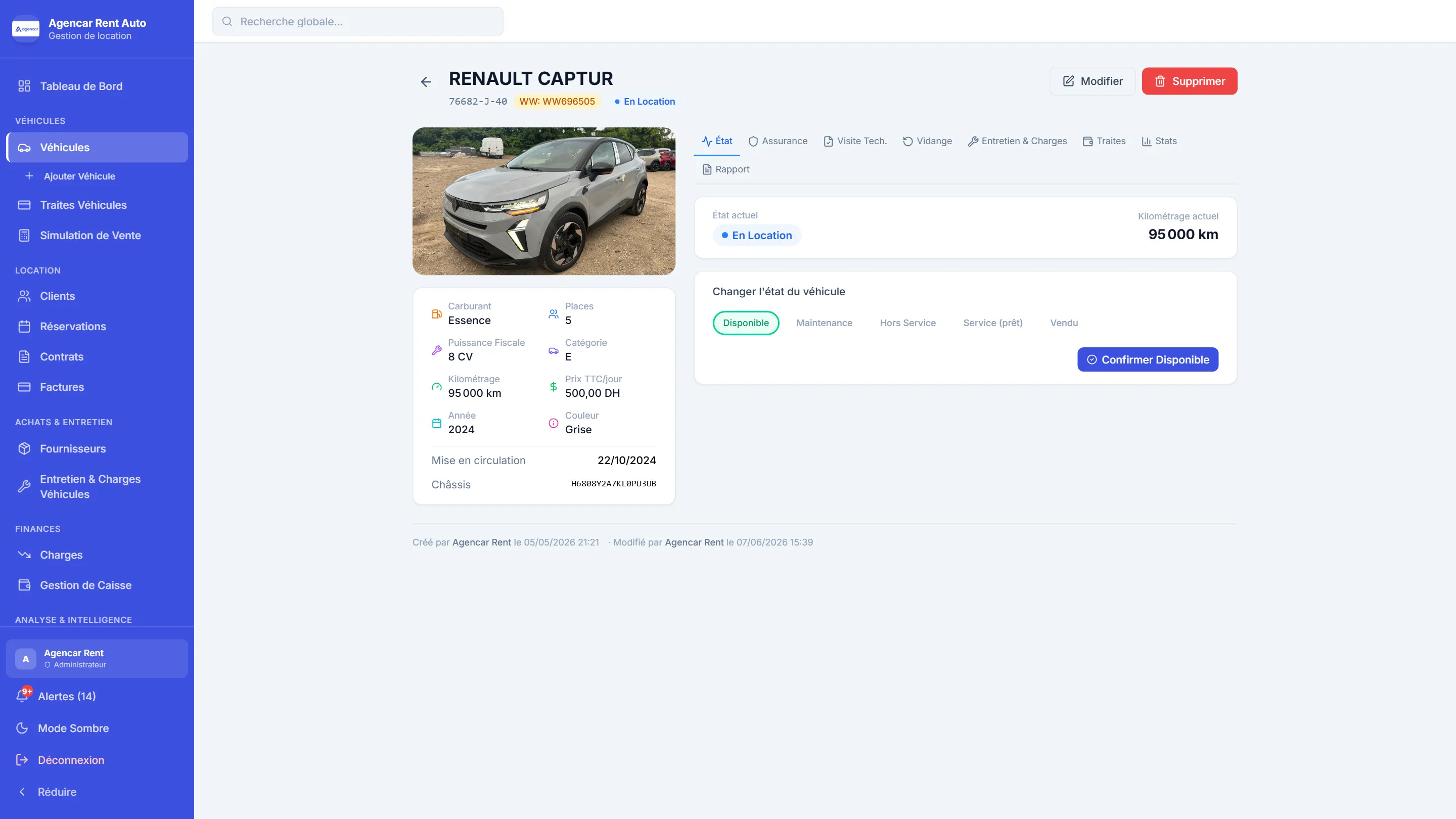
Task: Click the calendar icon beside Réservations
Action: point(24,327)
